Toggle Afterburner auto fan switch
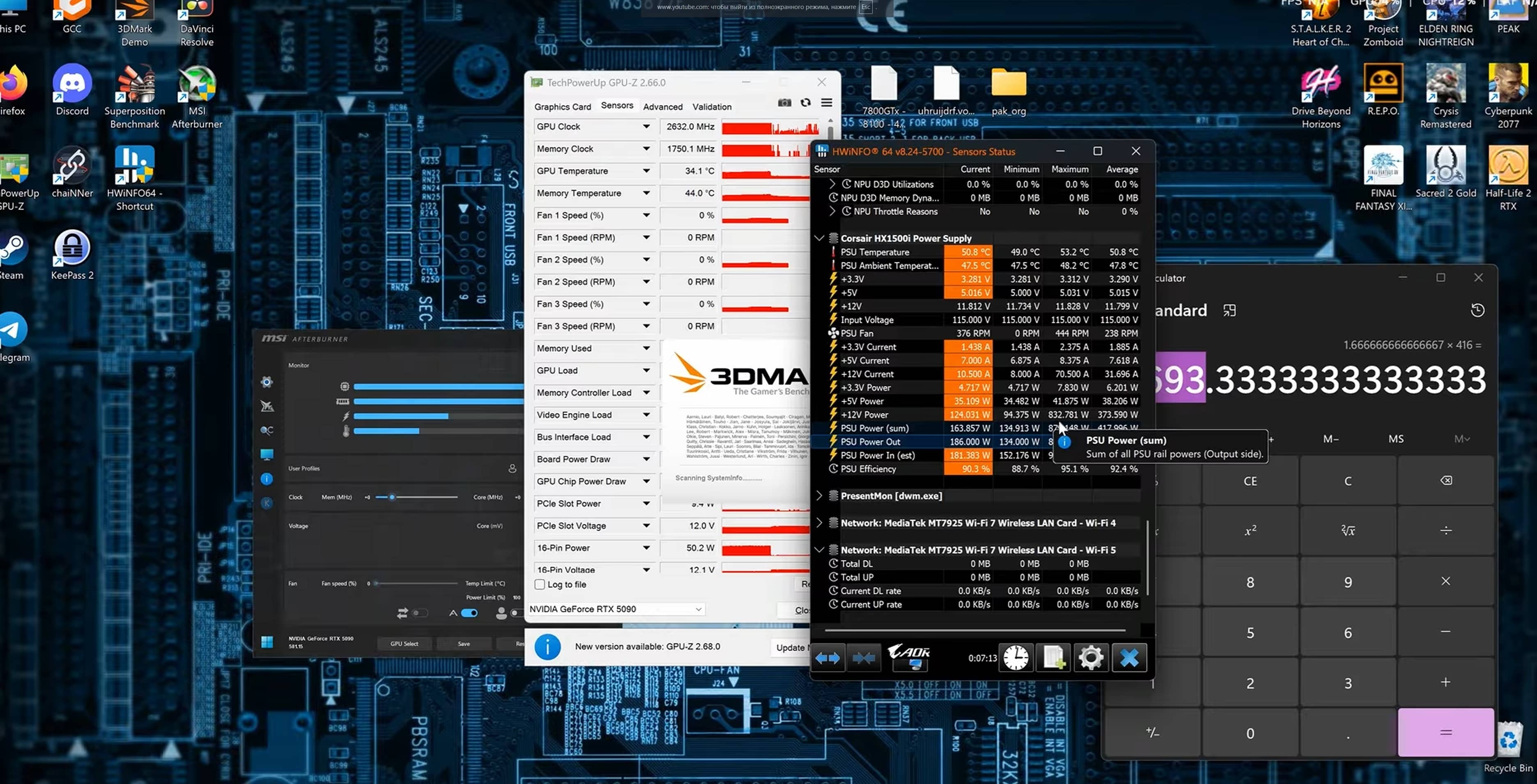Image resolution: width=1537 pixels, height=784 pixels. click(470, 613)
